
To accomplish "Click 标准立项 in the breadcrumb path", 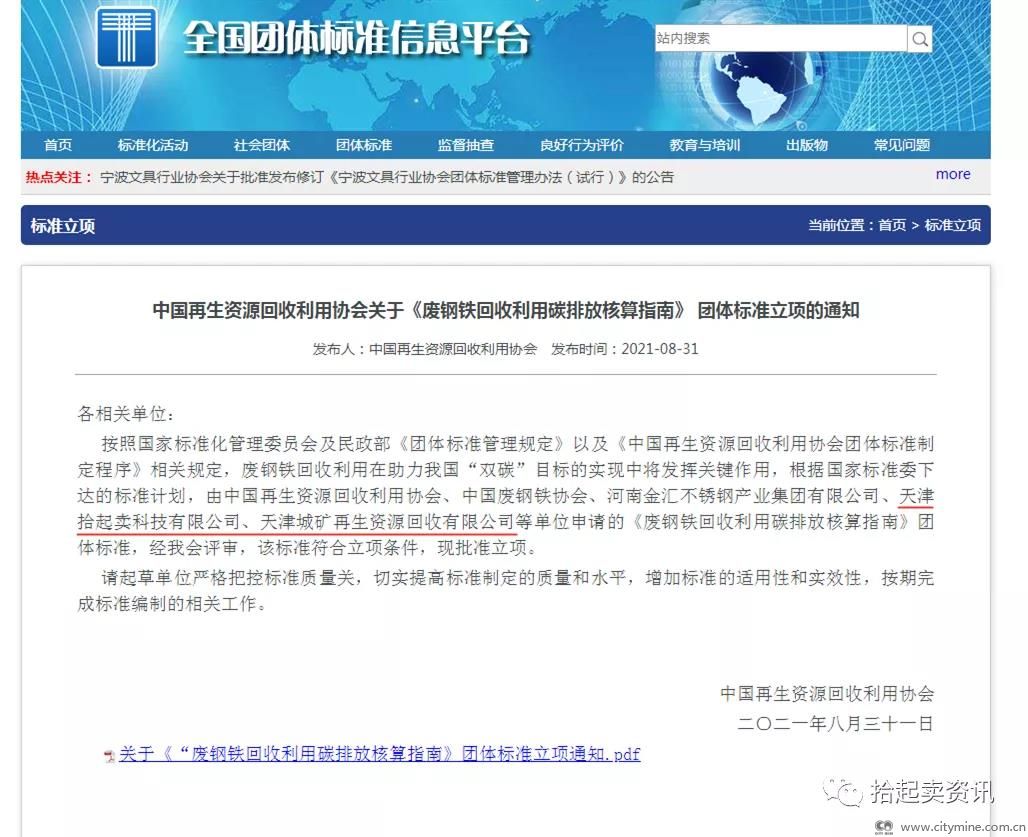I will coord(952,226).
